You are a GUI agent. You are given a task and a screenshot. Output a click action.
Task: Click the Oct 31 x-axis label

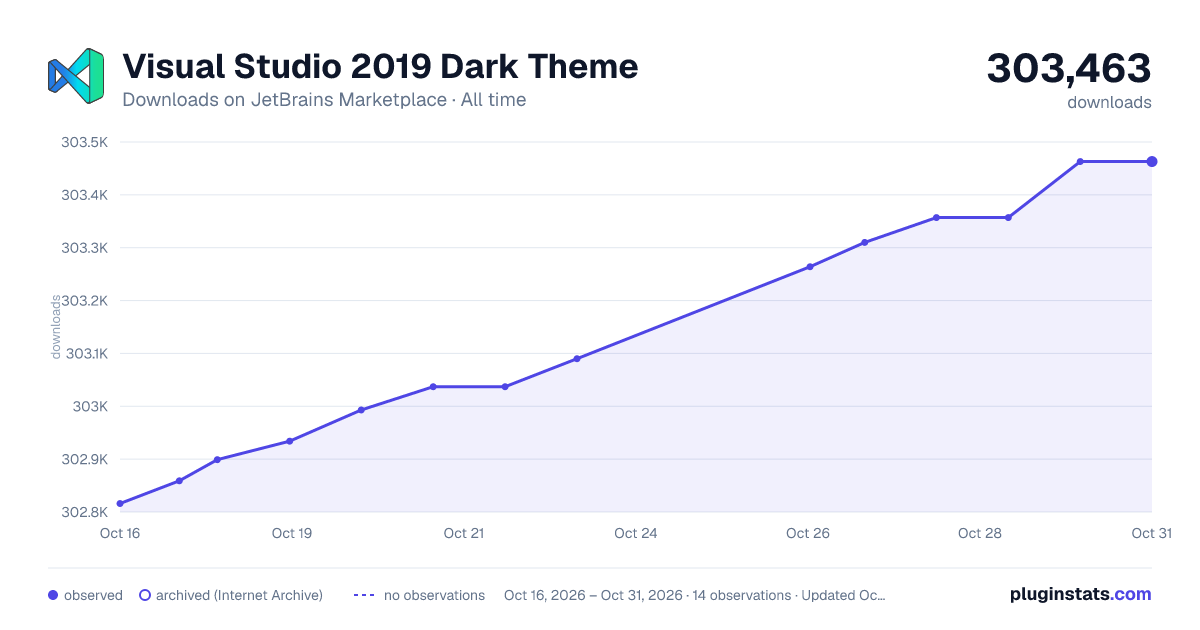tap(1151, 533)
